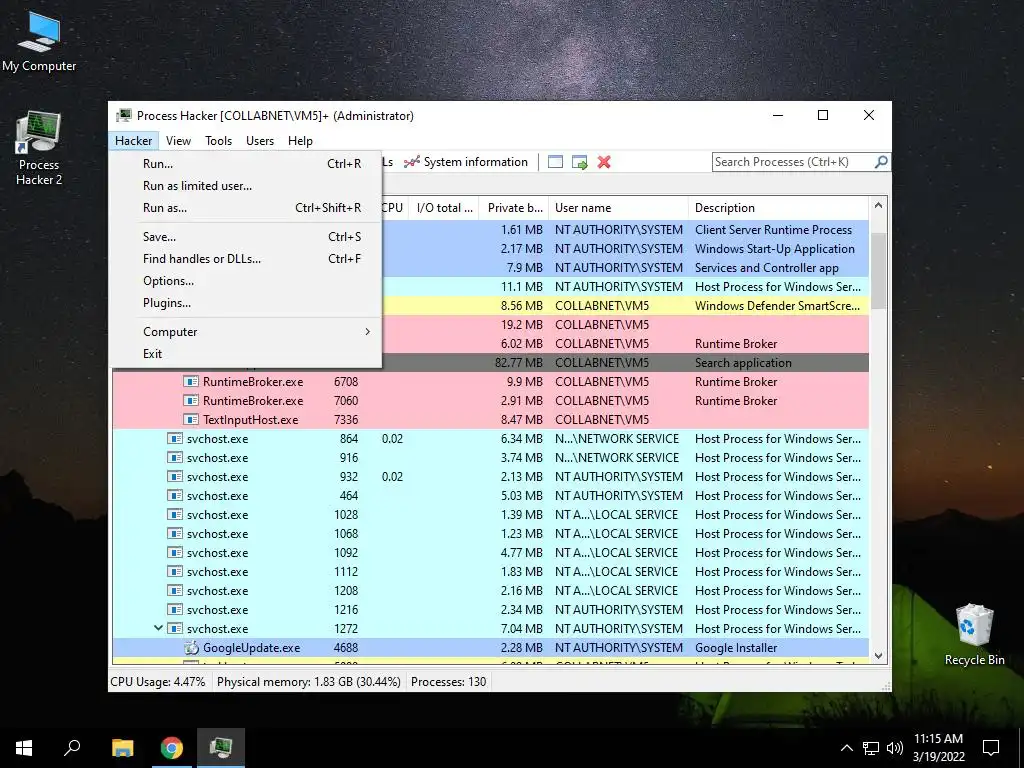
Task: Click the vertical scrollbar thumb
Action: [x=878, y=271]
